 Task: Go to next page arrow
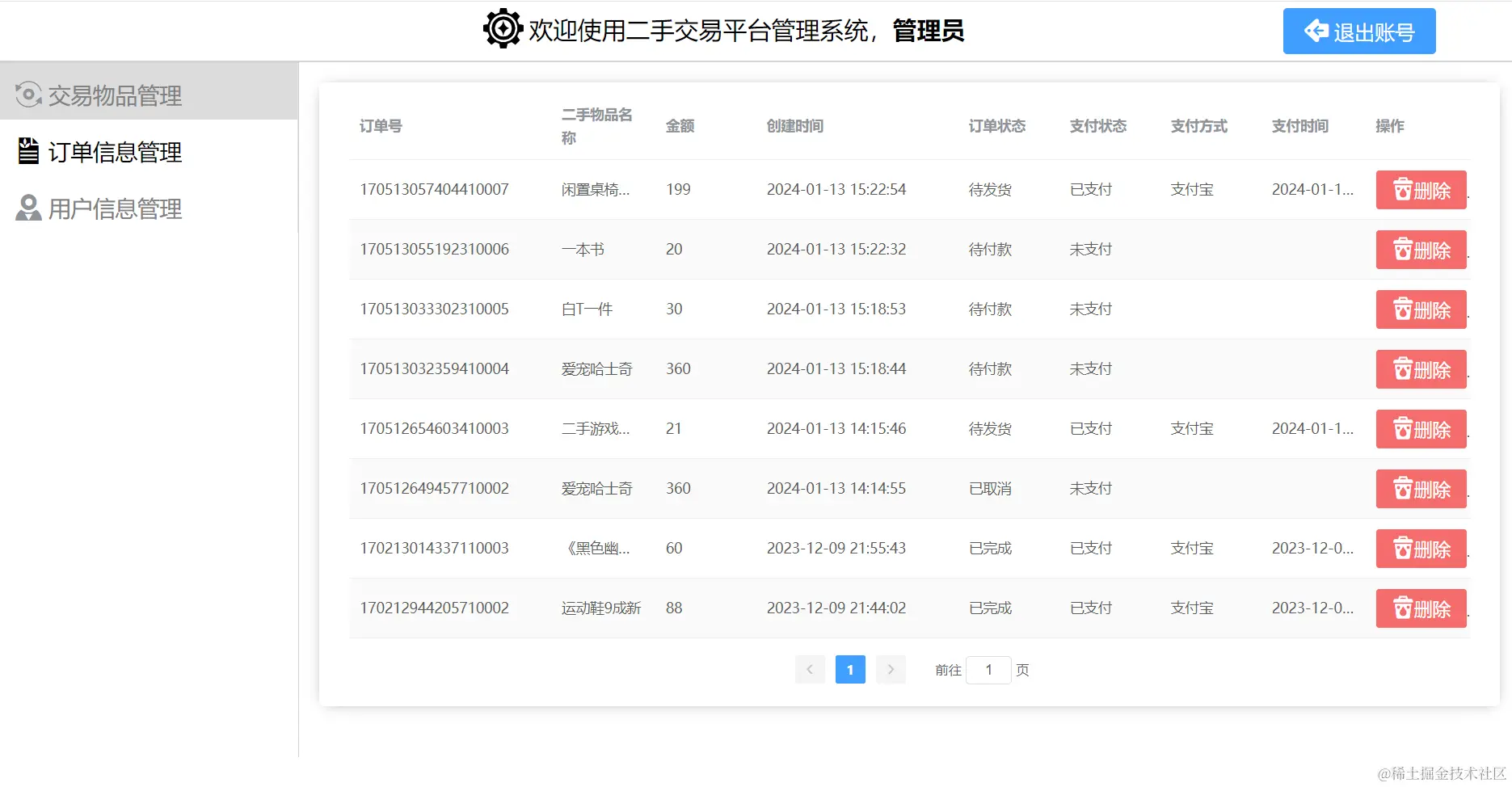(x=891, y=669)
